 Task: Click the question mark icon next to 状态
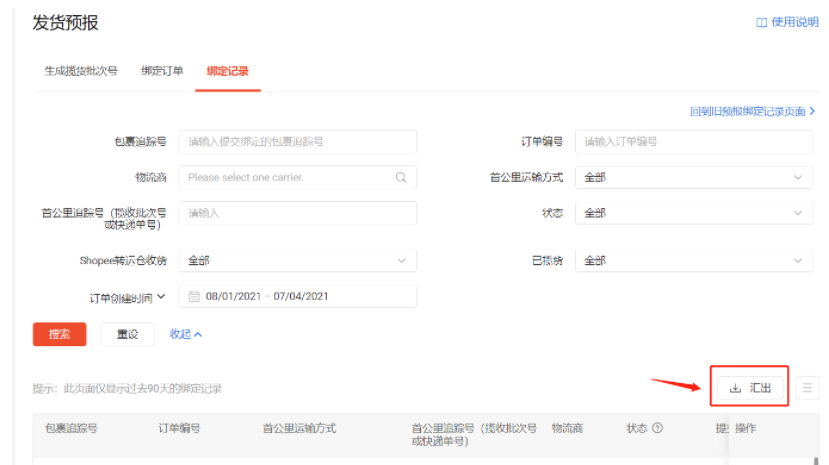[657, 428]
